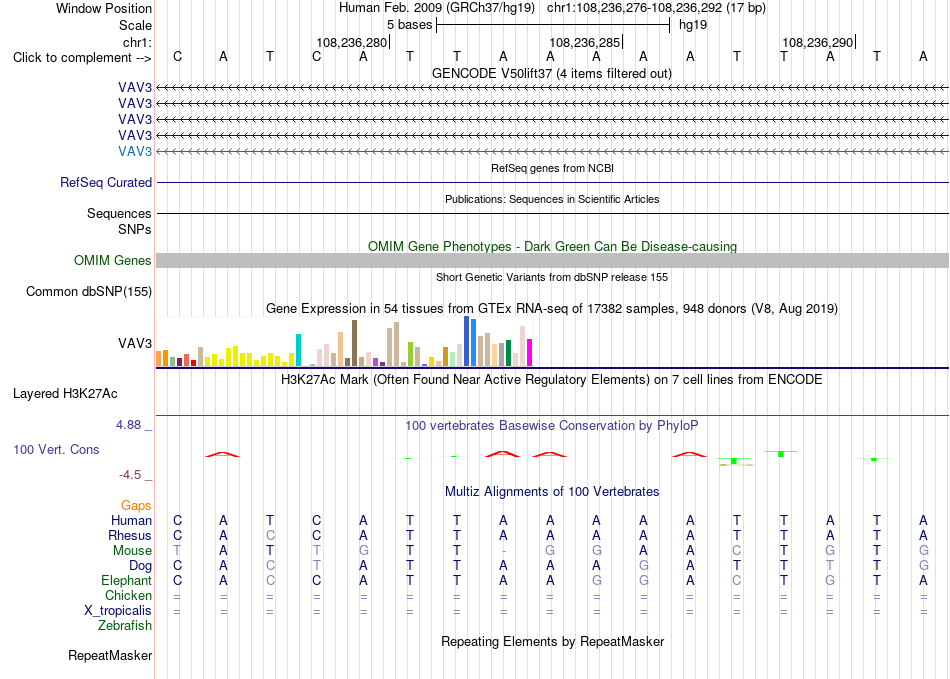Click the Window Position label
Image resolution: width=950 pixels, height=679 pixels.
pyautogui.click(x=104, y=8)
